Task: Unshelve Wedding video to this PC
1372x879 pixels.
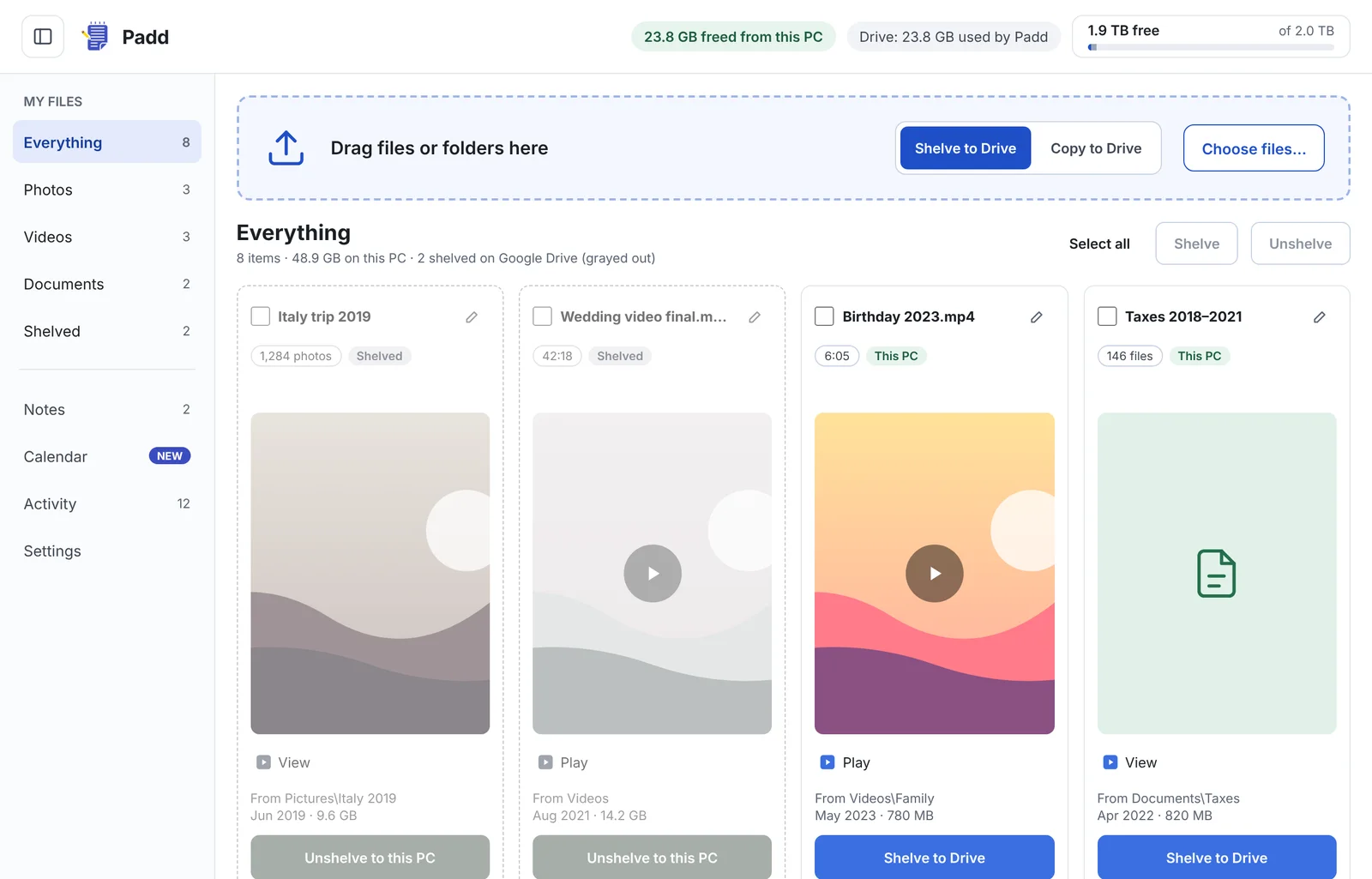Action: tap(653, 857)
